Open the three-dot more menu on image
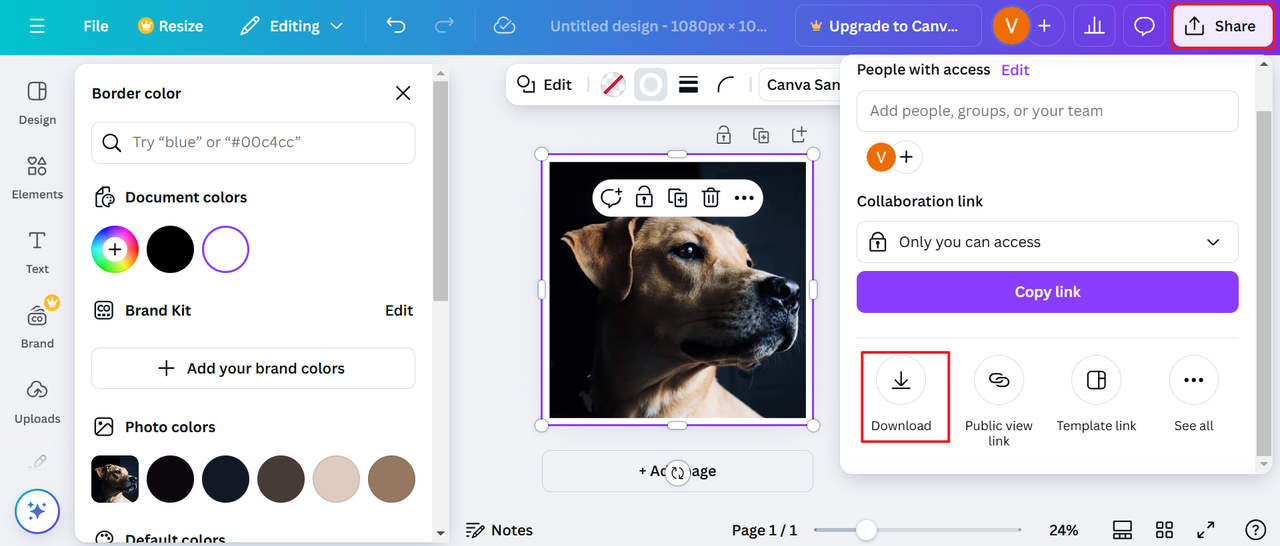The image size is (1280, 546). [744, 198]
